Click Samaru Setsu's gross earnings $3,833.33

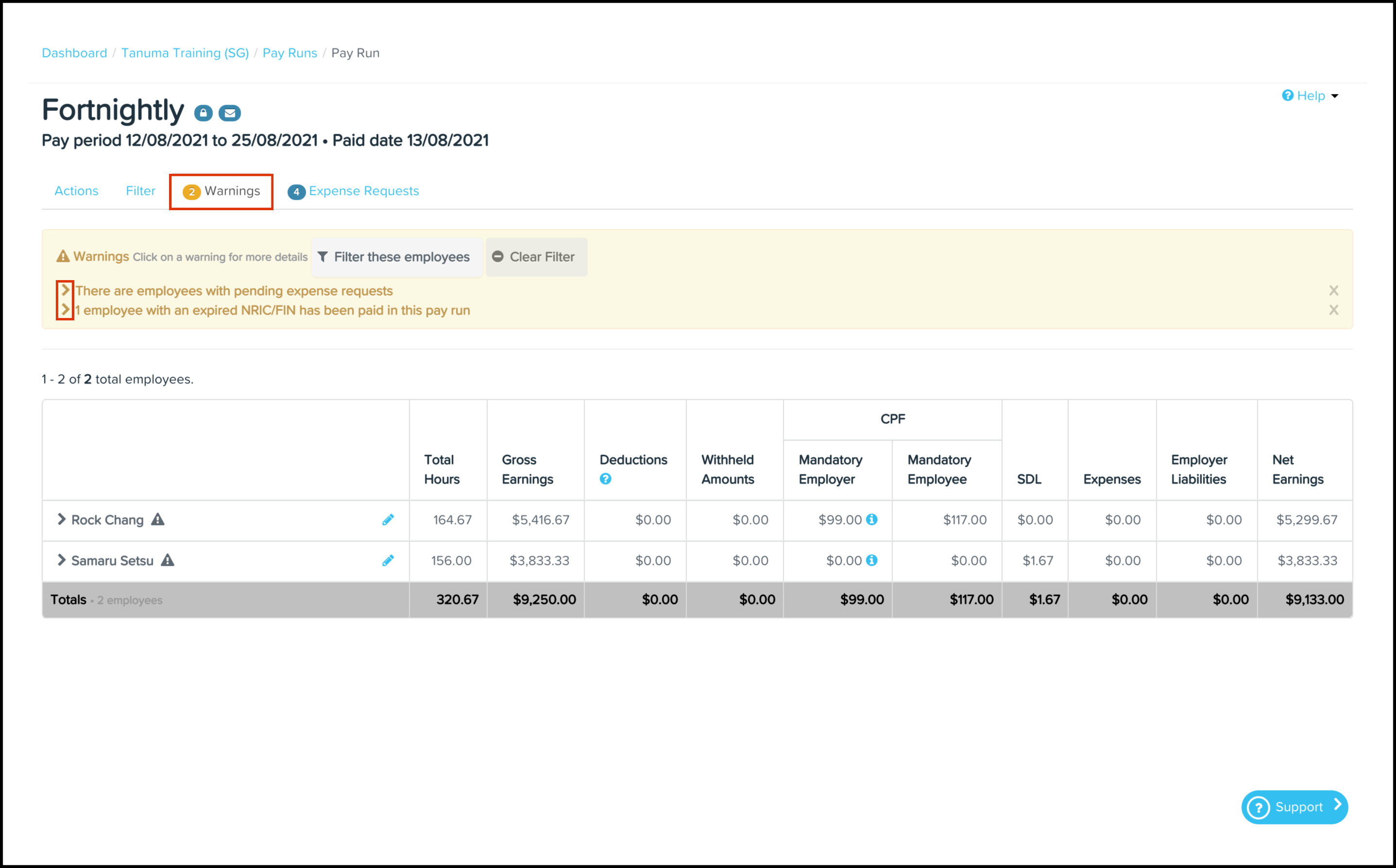[539, 561]
